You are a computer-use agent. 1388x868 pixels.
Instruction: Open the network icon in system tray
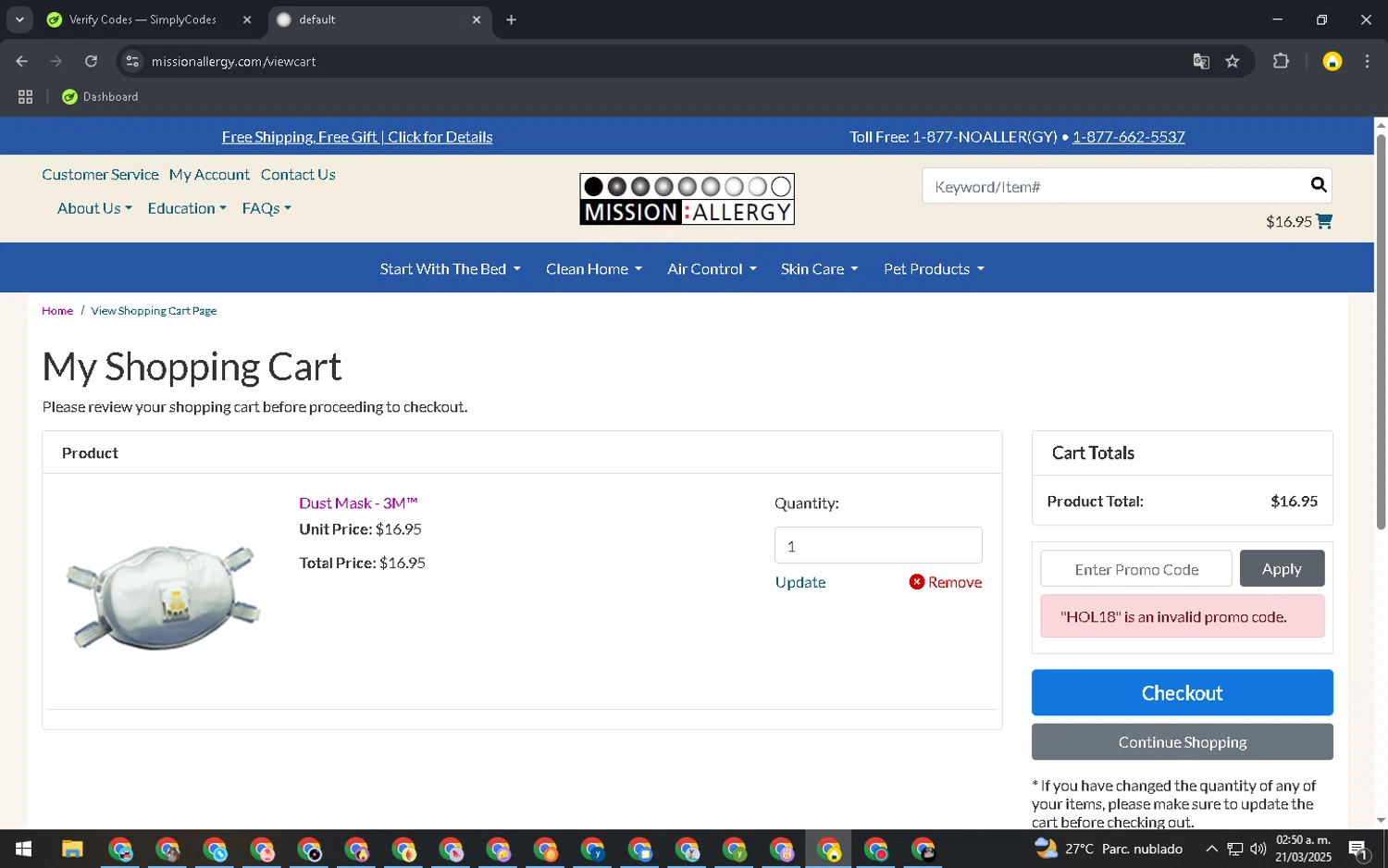pos(1234,849)
